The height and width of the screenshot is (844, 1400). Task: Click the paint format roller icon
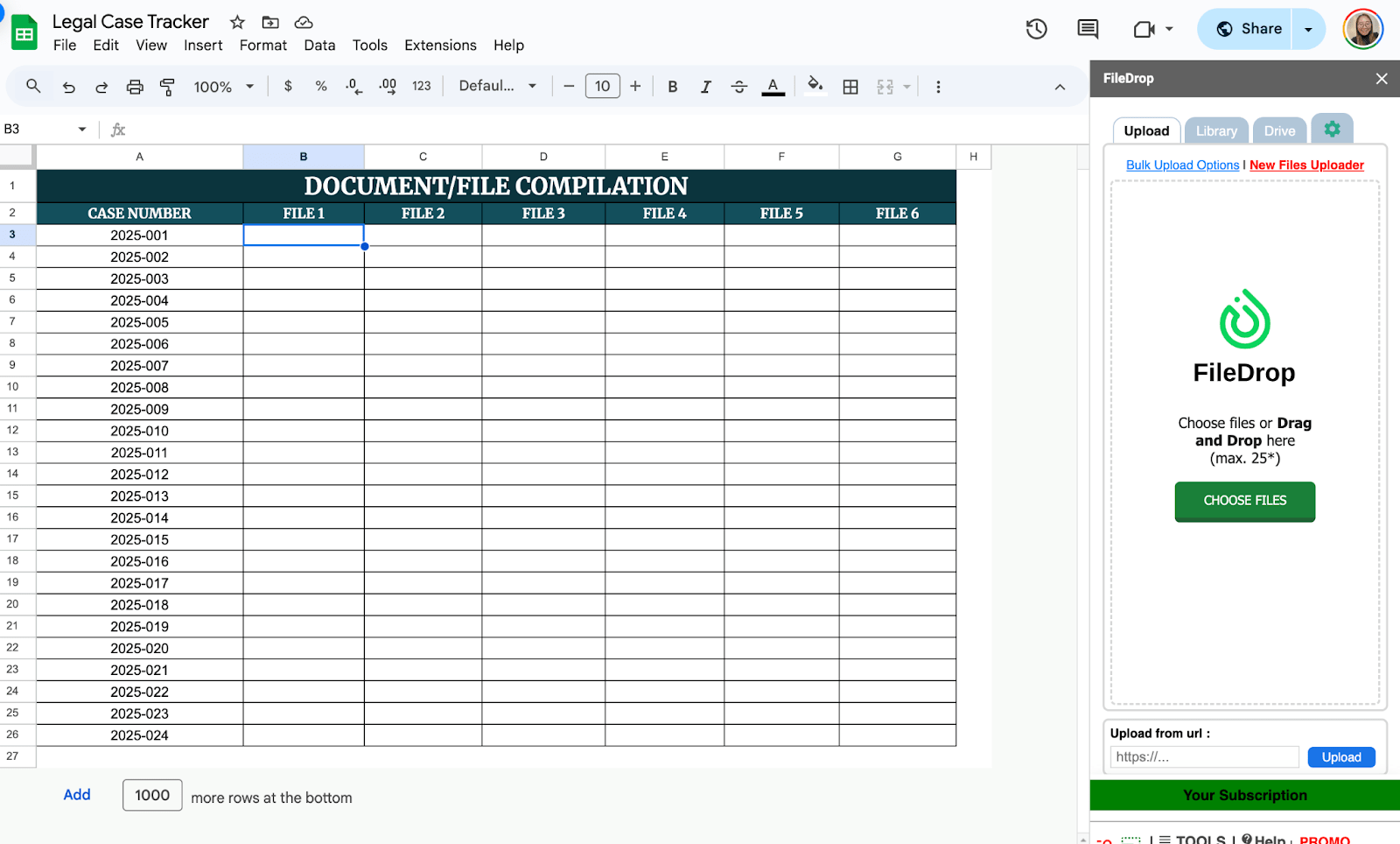pos(167,87)
